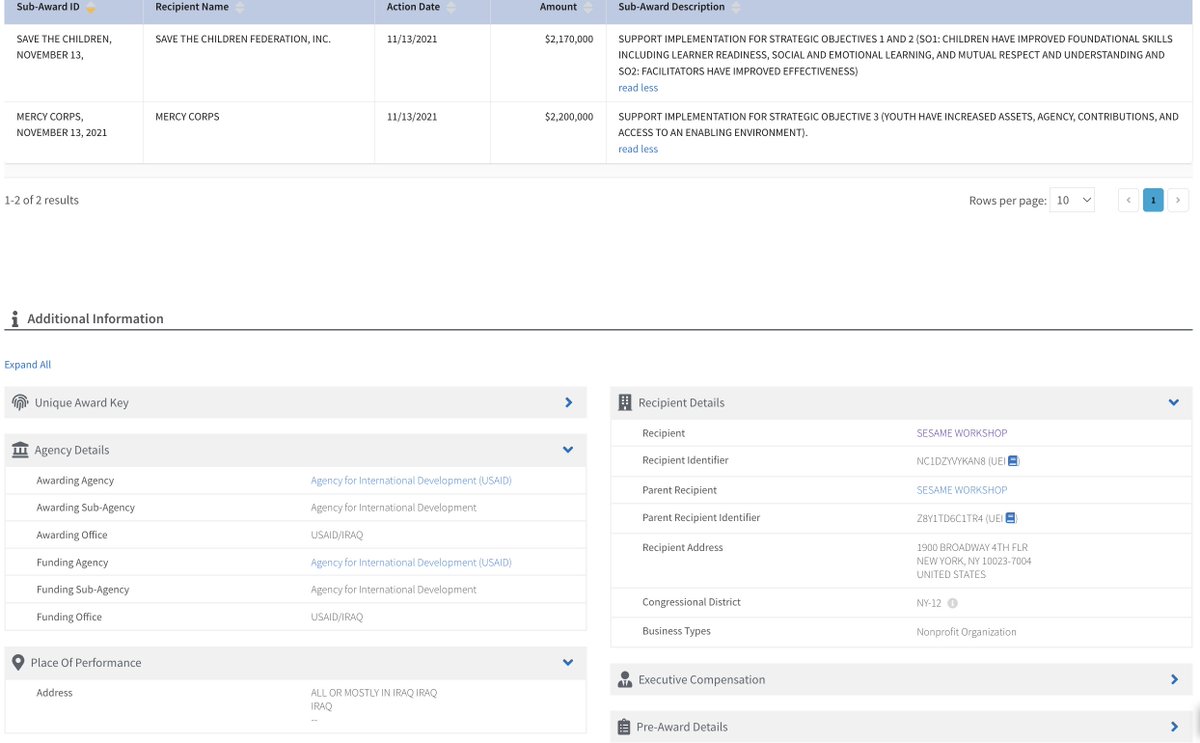Click the building icon beside Recipient Details
This screenshot has width=1200, height=743.
(x=625, y=402)
